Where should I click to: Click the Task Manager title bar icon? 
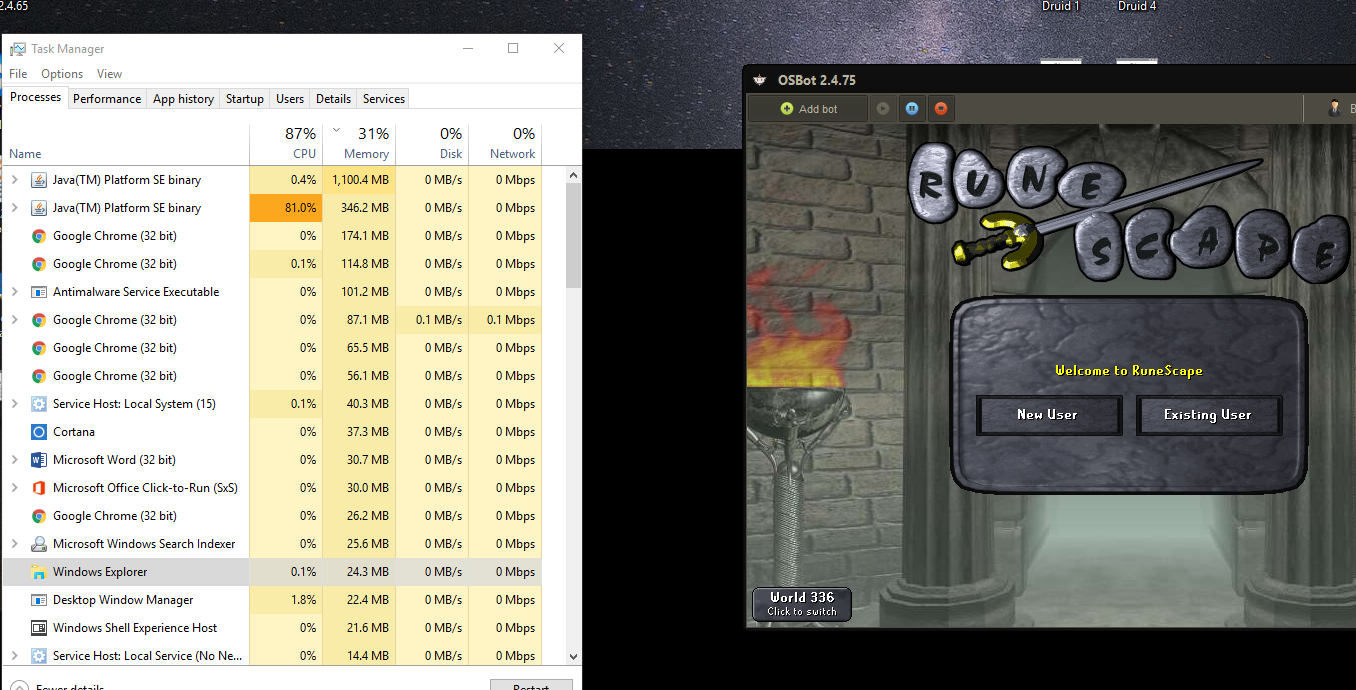(18, 49)
